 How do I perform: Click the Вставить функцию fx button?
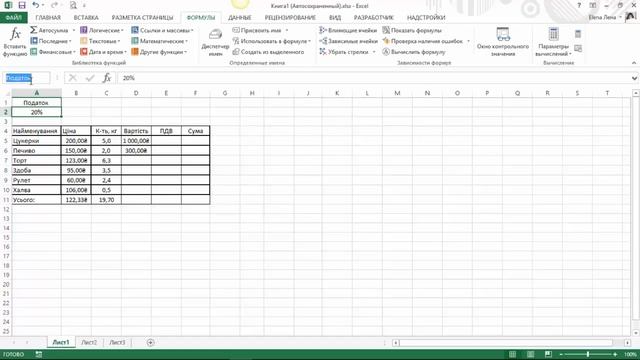[x=15, y=42]
